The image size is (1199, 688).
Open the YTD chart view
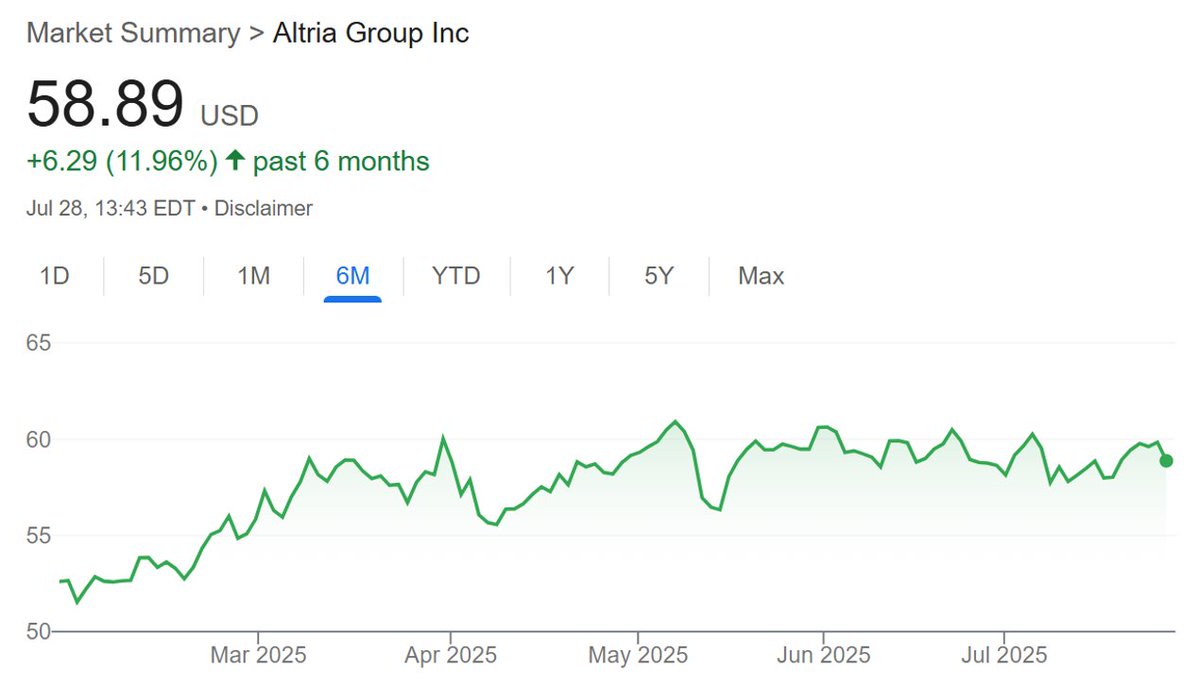tap(456, 276)
